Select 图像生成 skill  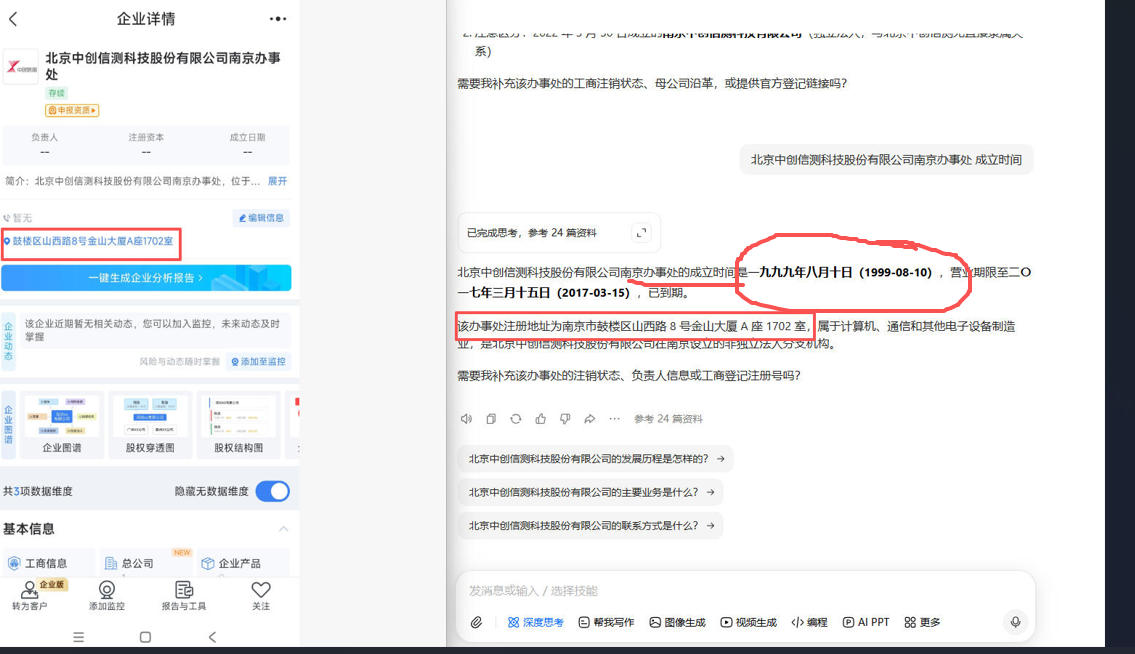click(x=678, y=622)
